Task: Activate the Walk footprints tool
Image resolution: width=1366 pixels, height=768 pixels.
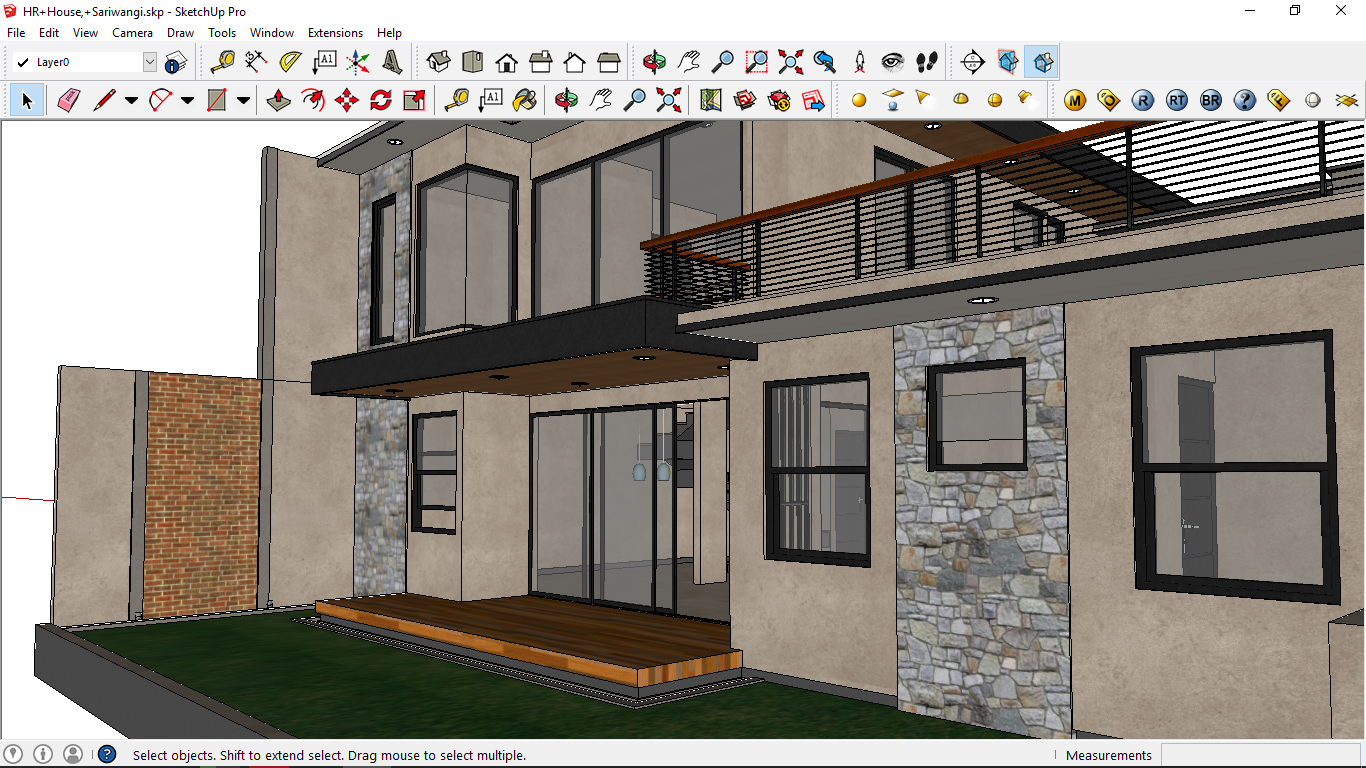Action: pyautogui.click(x=927, y=62)
